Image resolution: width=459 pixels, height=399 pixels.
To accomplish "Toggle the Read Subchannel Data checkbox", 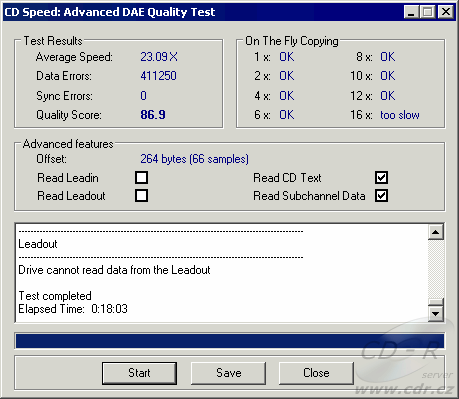I will (x=381, y=196).
